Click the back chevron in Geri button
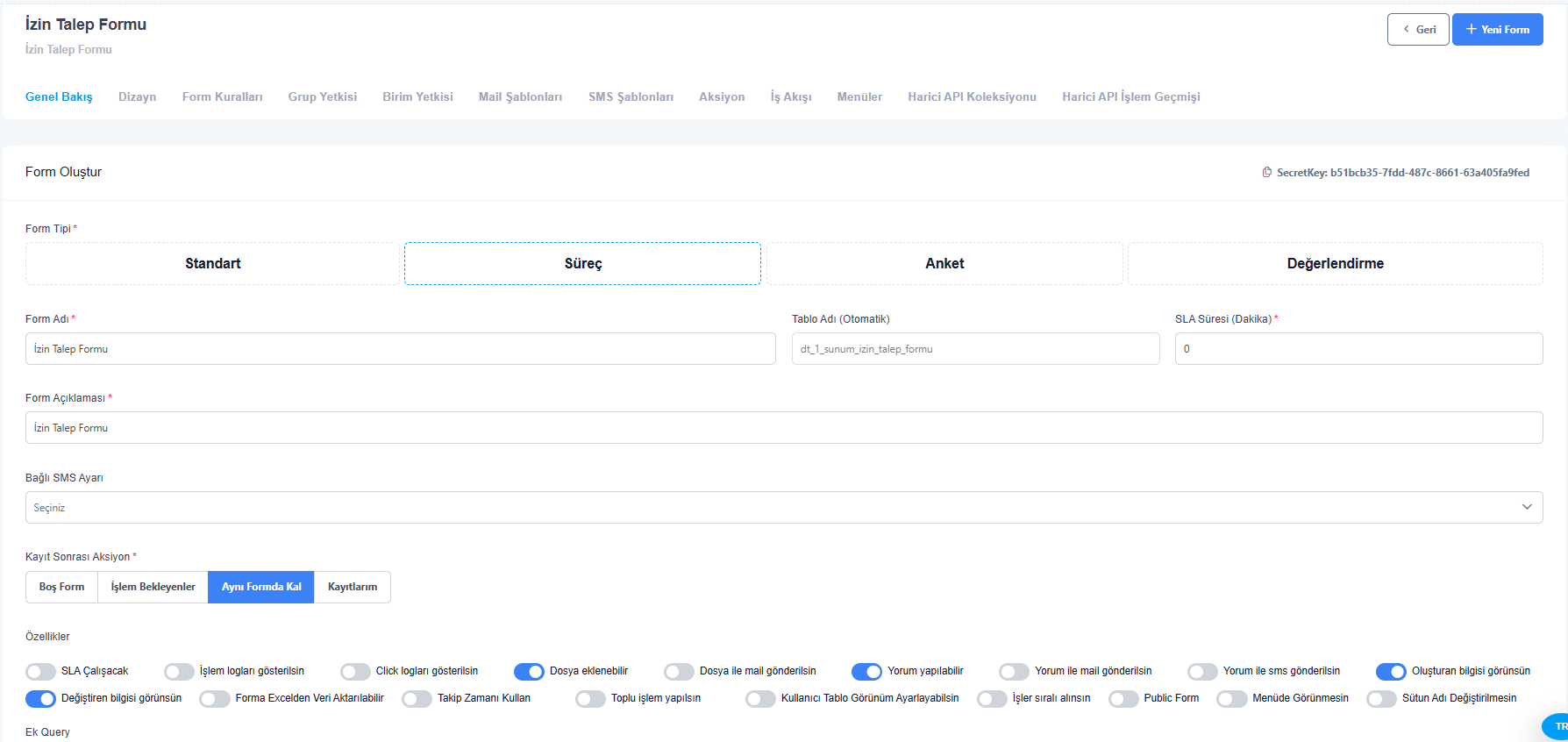The height and width of the screenshot is (742, 1568). [x=1407, y=30]
